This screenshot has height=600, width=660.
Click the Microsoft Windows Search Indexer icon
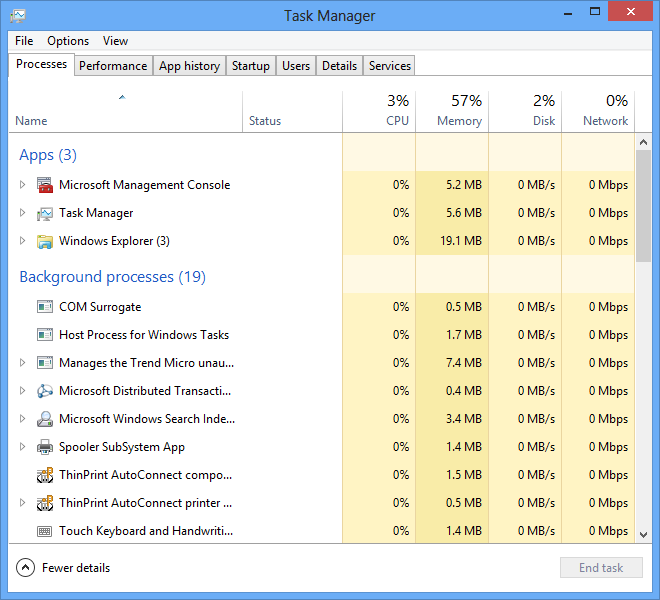coord(44,419)
